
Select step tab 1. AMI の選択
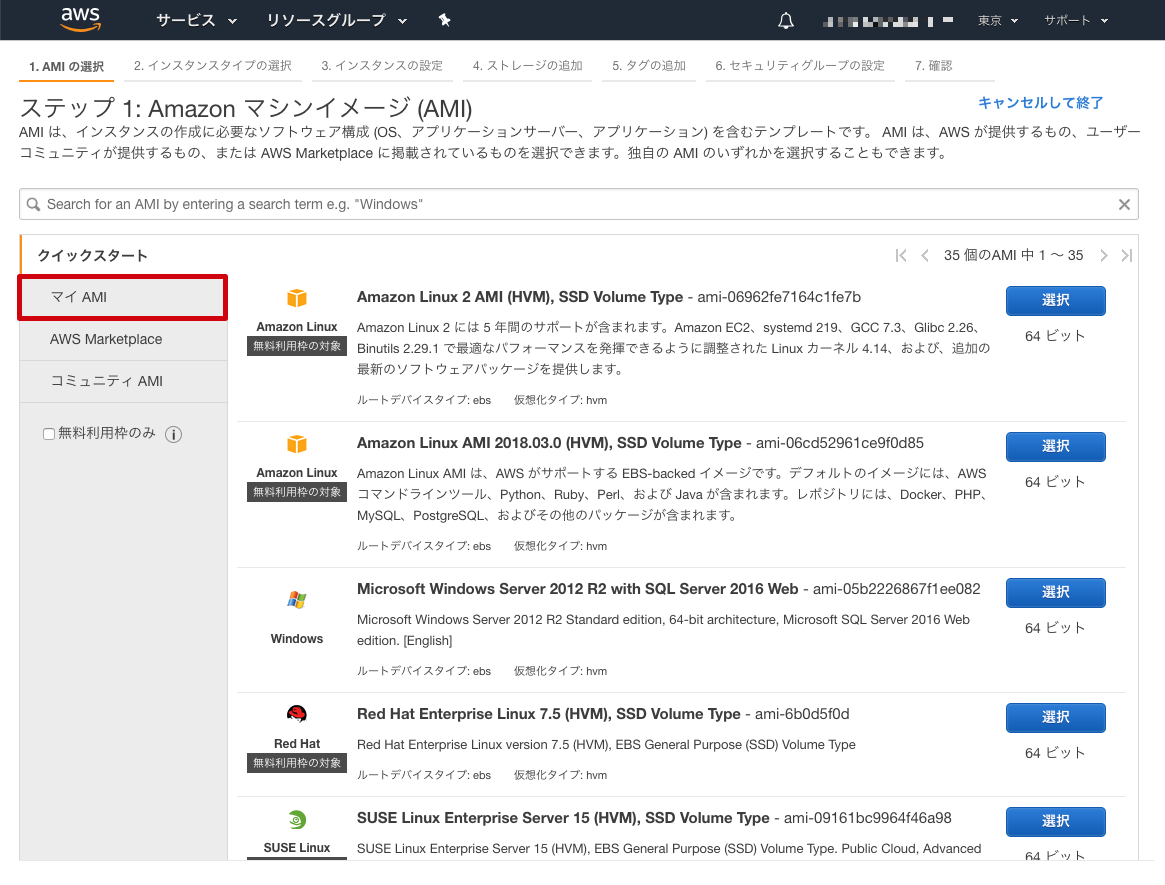(66, 66)
